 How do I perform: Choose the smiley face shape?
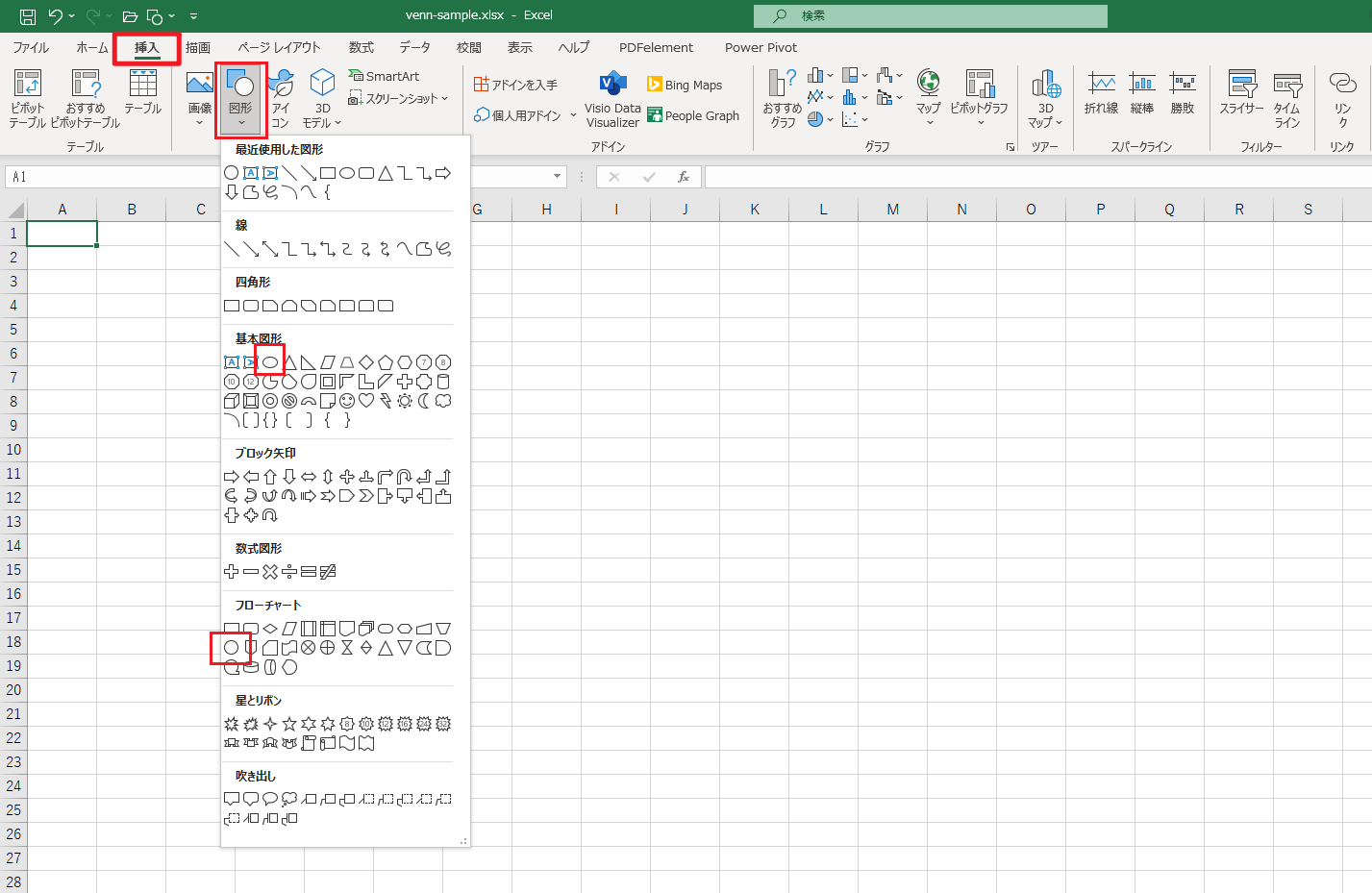point(347,401)
